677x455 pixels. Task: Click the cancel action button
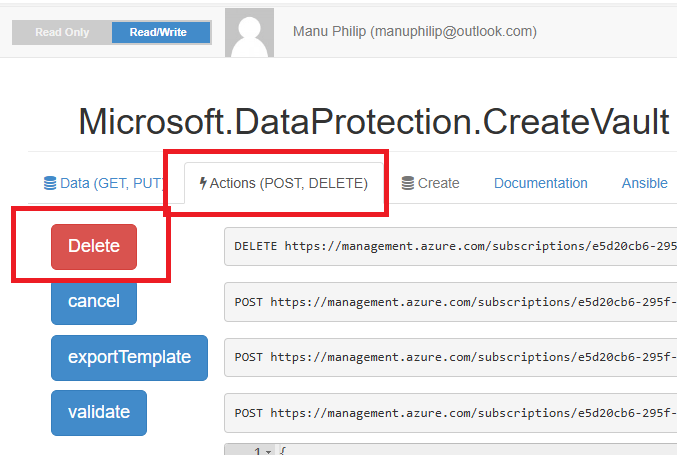point(94,302)
